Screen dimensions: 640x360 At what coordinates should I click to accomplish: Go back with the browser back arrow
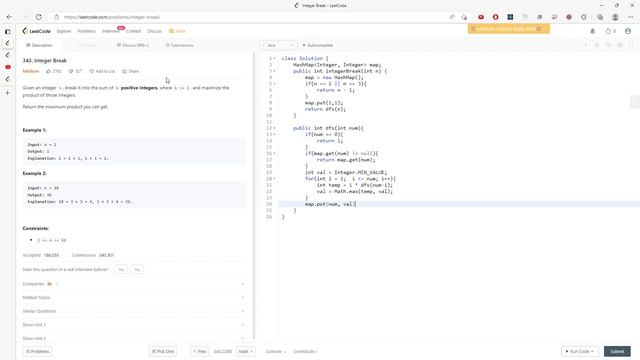9,17
